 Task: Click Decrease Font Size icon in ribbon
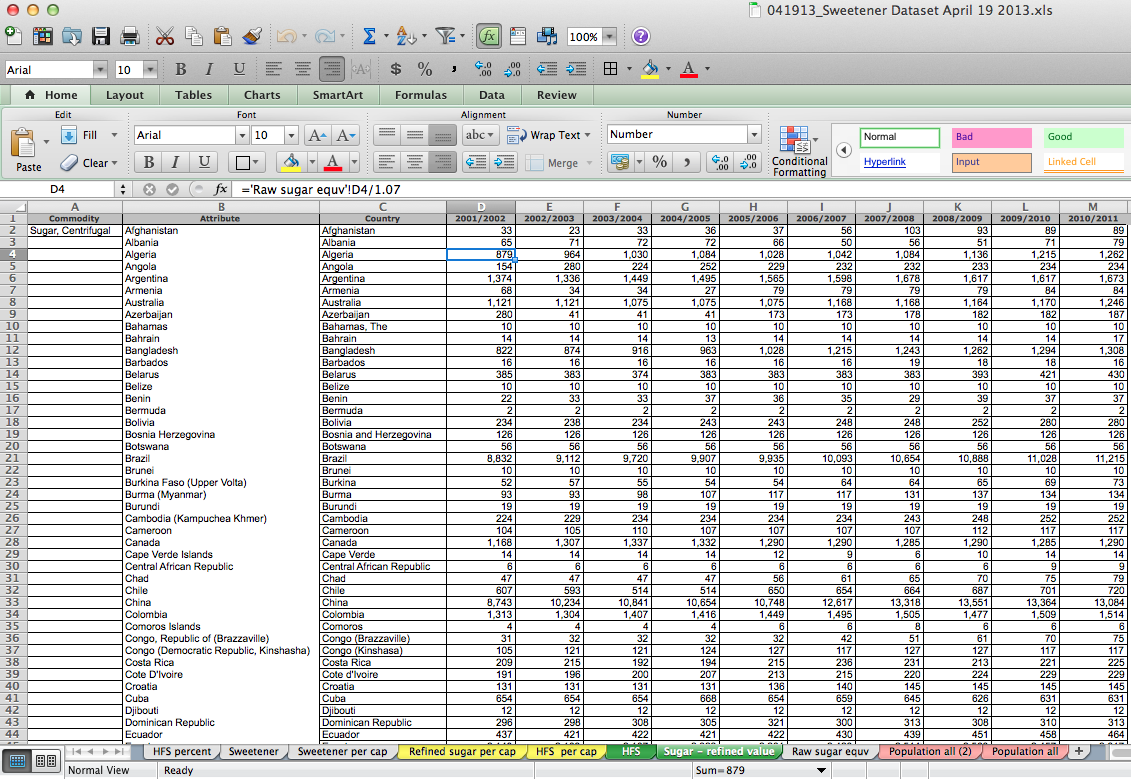click(x=346, y=135)
